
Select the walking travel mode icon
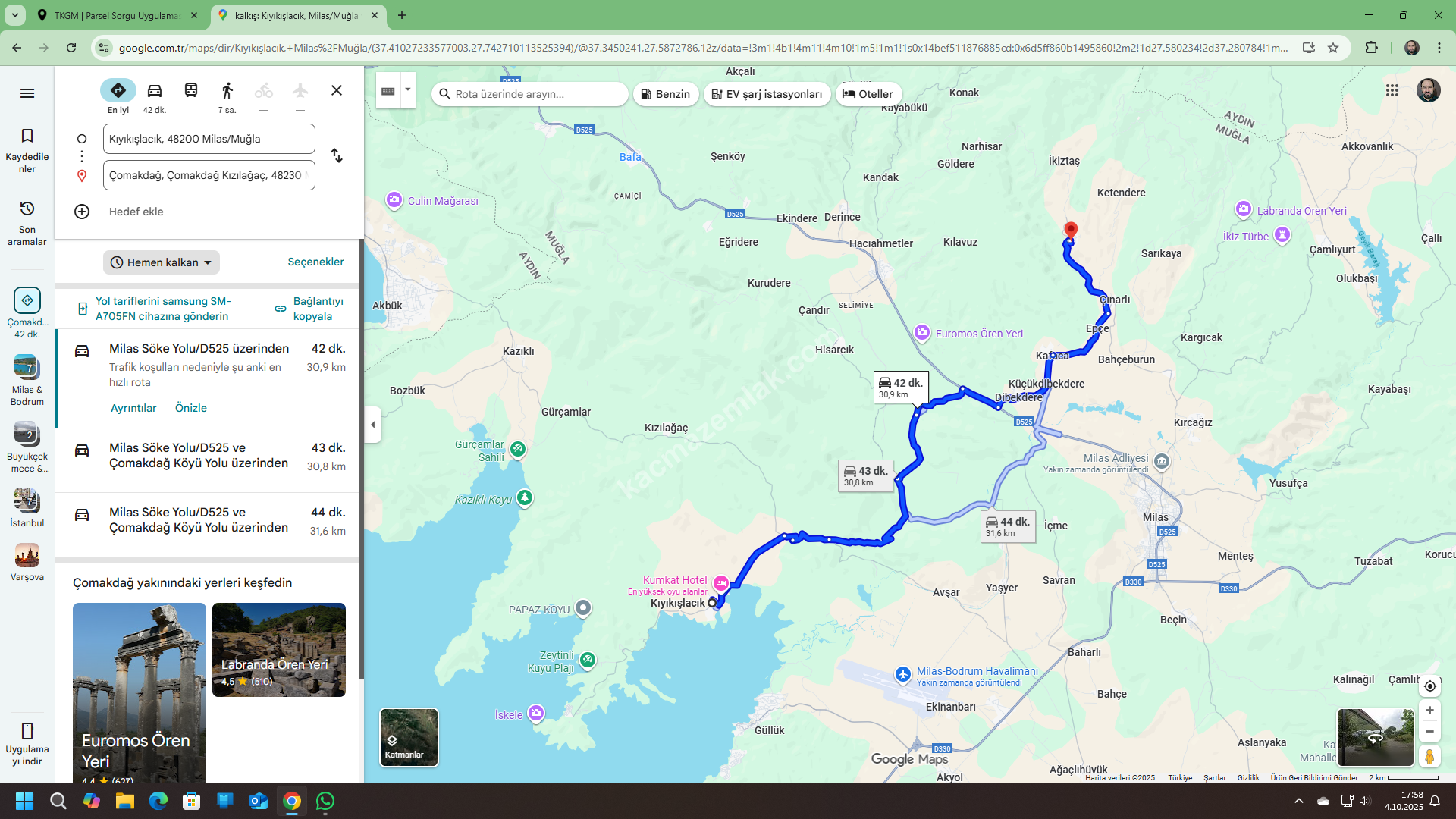point(227,91)
